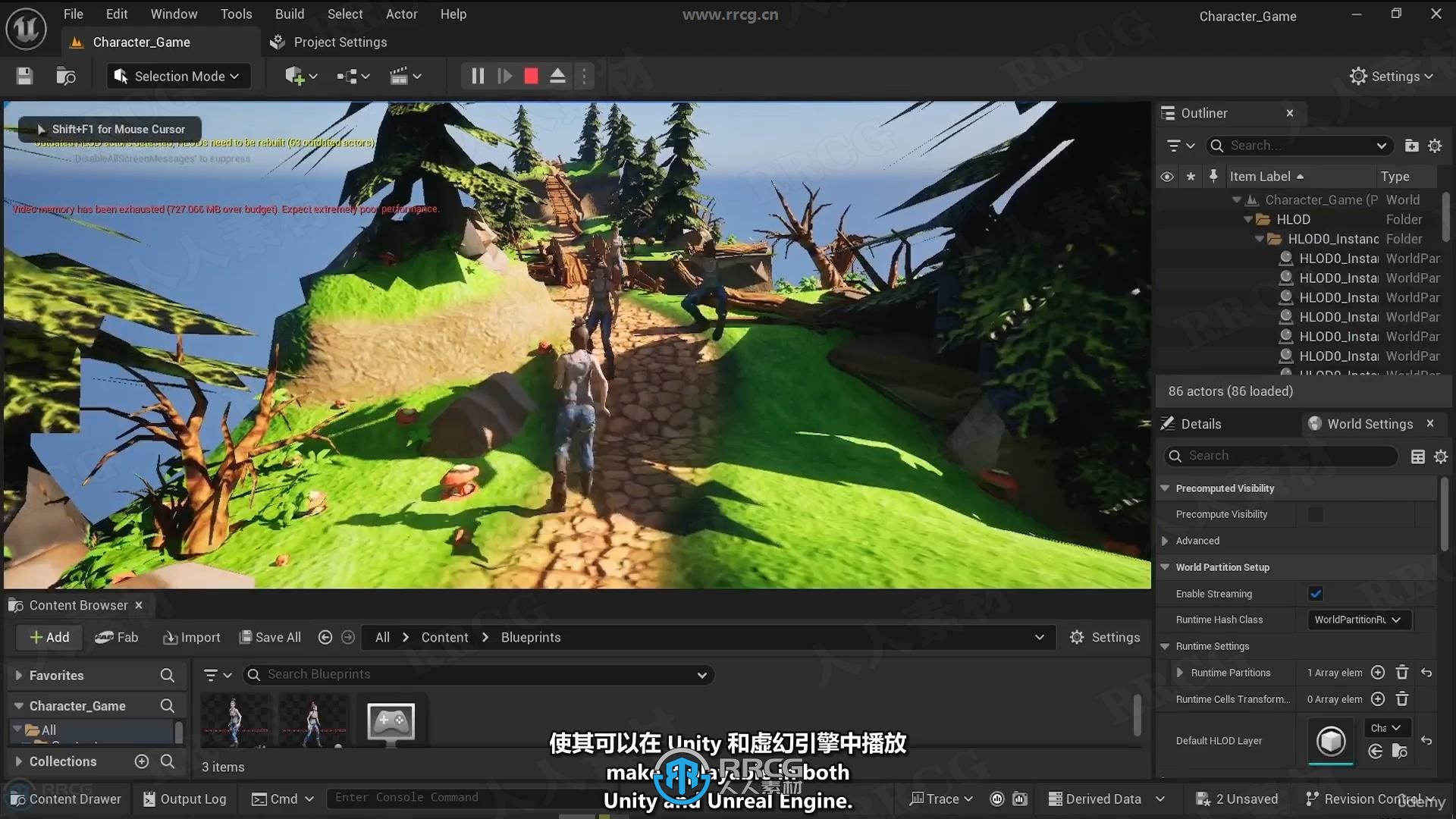Open the Runtime Hash Class dropdown
The width and height of the screenshot is (1456, 819).
1359,620
